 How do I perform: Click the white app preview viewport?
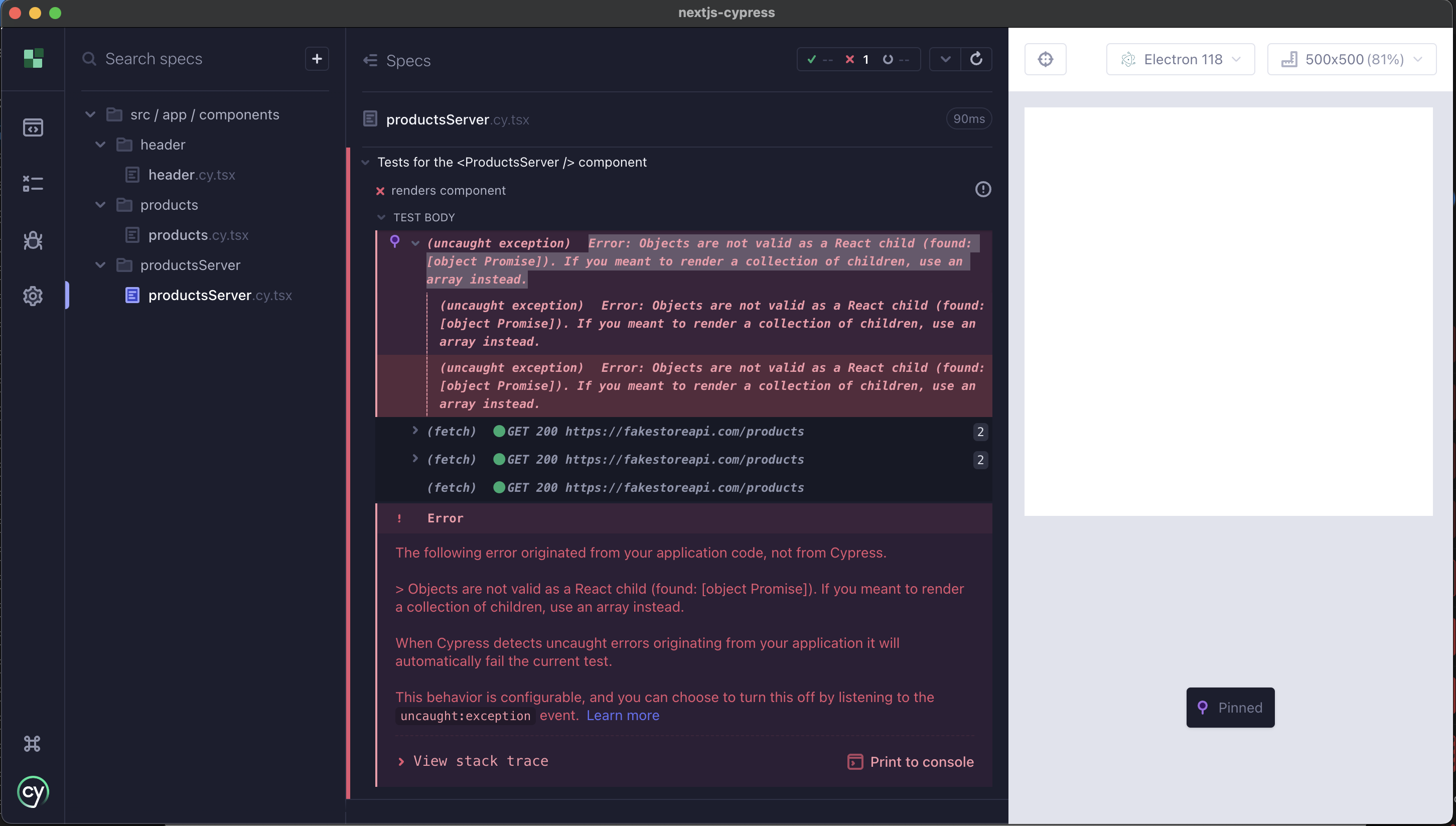point(1228,312)
